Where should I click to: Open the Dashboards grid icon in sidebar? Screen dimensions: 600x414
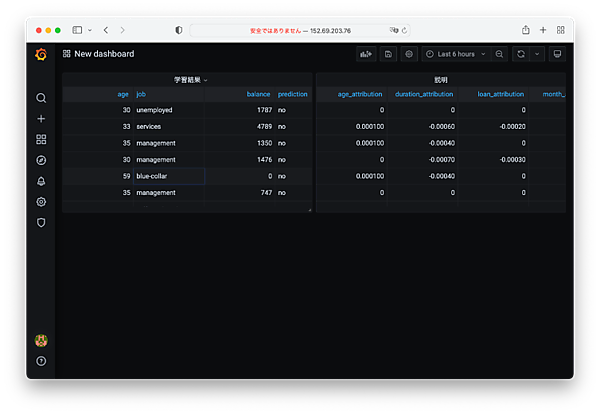click(41, 140)
